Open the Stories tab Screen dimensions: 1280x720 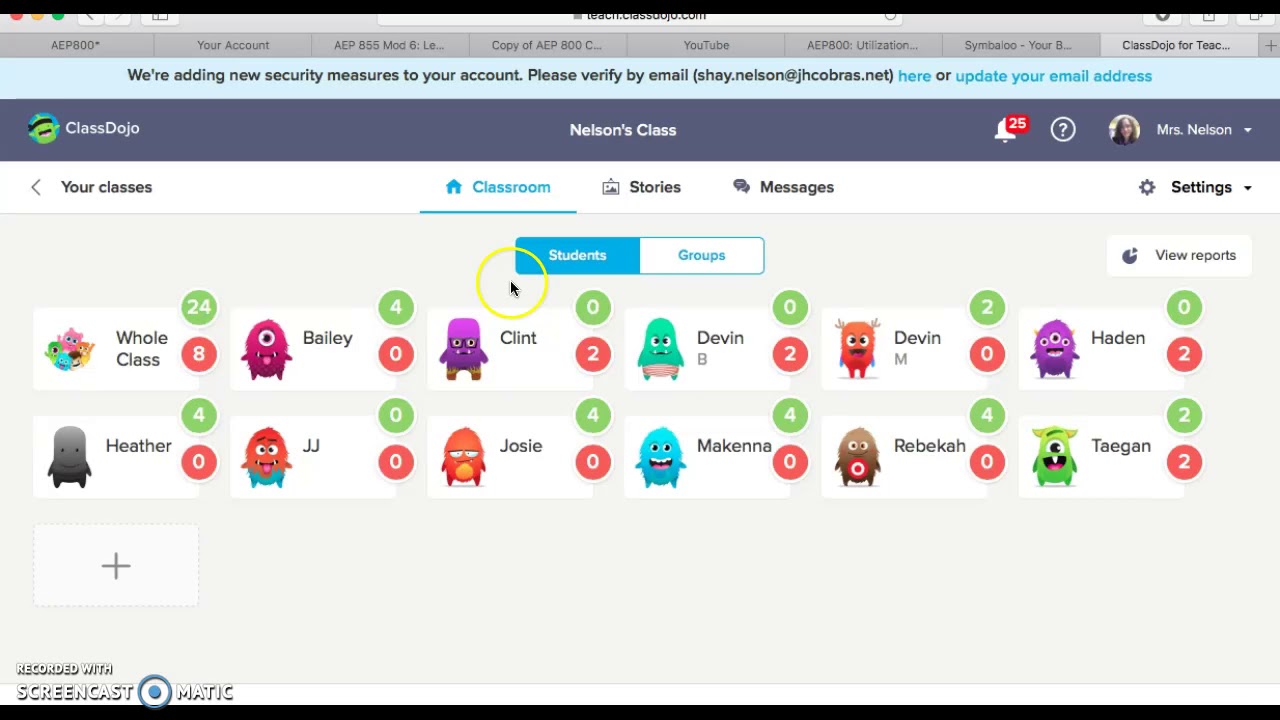641,187
